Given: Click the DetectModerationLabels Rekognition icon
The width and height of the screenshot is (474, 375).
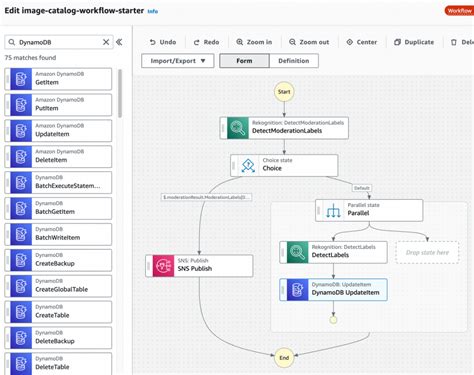Looking at the screenshot, I should (238, 128).
